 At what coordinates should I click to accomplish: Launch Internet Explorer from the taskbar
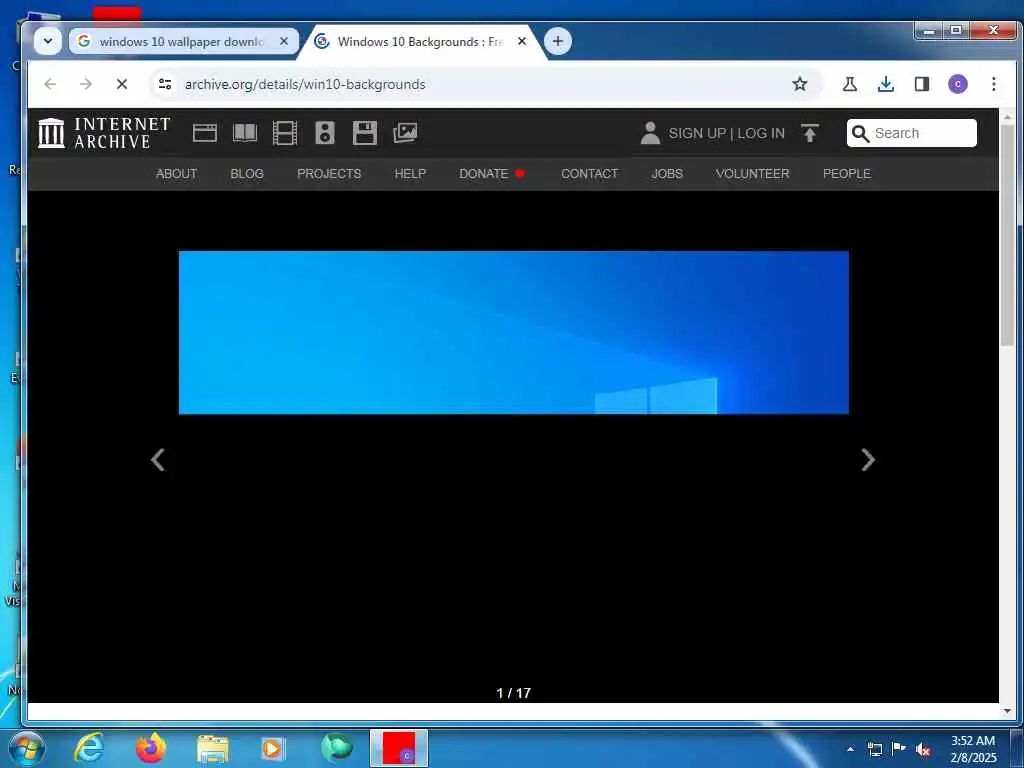pyautogui.click(x=89, y=747)
